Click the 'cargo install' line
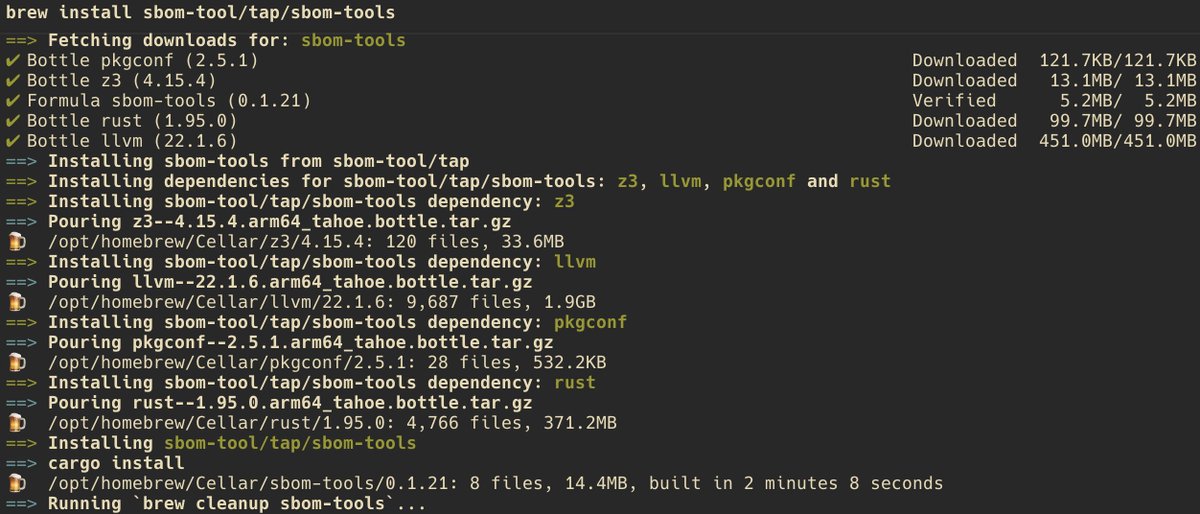This screenshot has height=514, width=1200. (x=95, y=463)
